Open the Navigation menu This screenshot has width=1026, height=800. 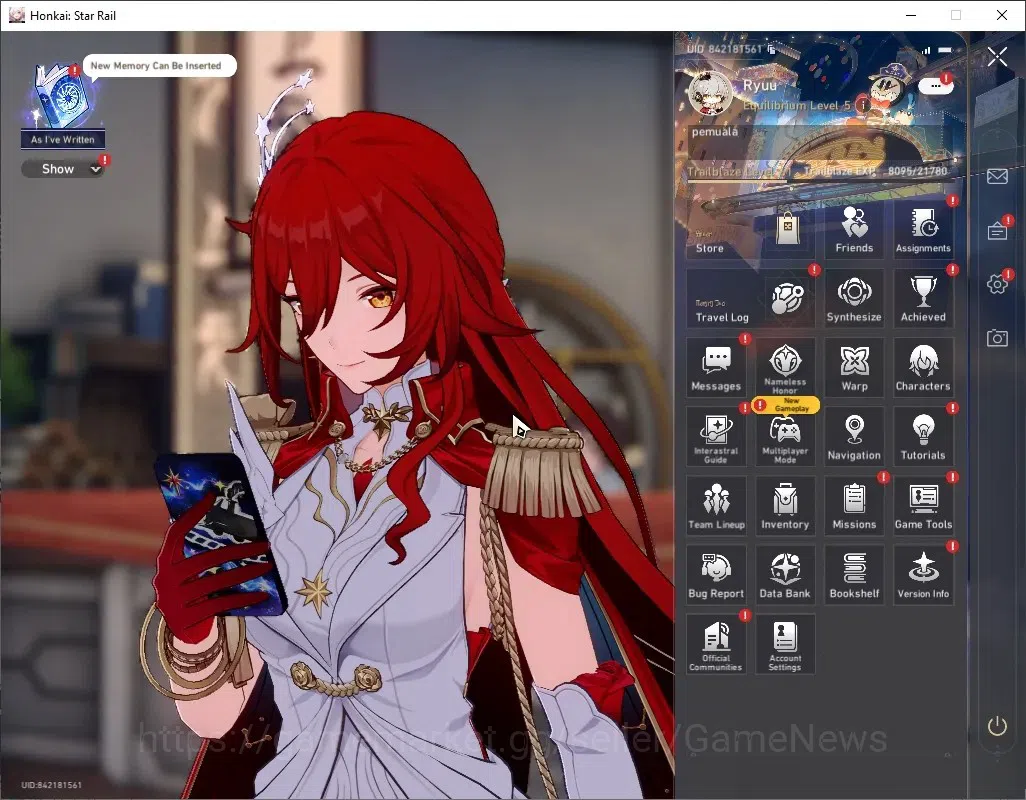[x=854, y=436]
